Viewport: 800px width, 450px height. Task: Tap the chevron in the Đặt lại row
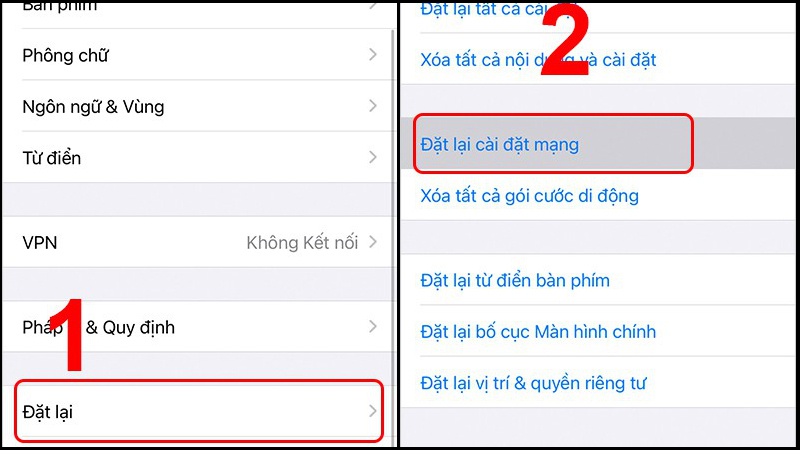373,411
